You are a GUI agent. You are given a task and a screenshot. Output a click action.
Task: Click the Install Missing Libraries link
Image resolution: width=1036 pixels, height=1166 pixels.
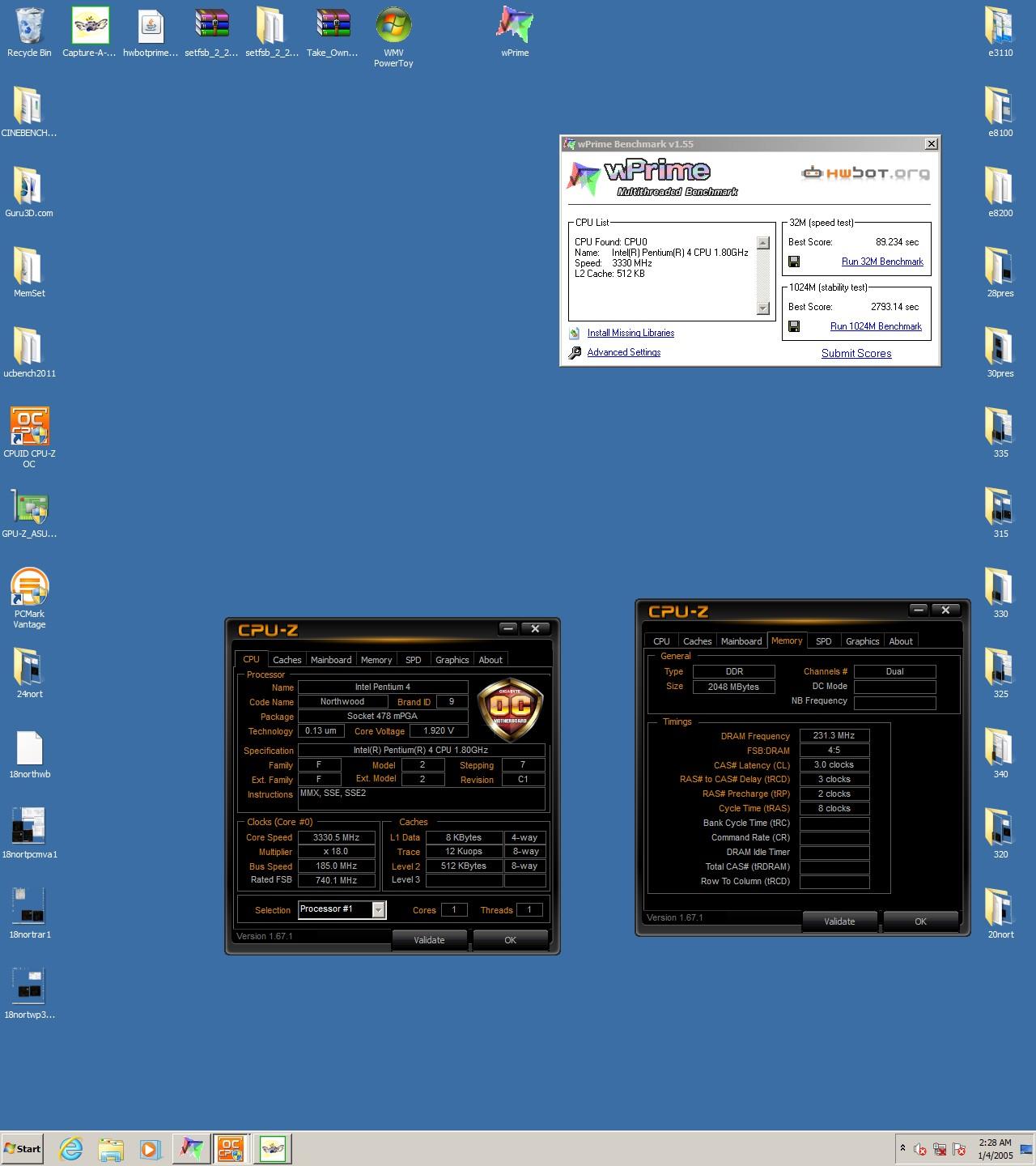click(631, 333)
